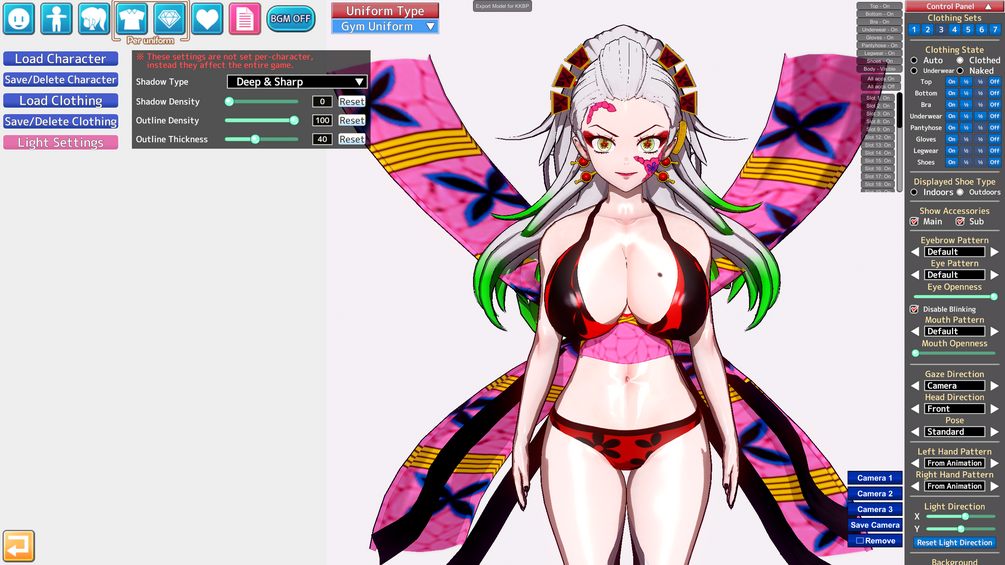The image size is (1005, 565).
Task: Select clothing set 1
Action: click(x=914, y=29)
